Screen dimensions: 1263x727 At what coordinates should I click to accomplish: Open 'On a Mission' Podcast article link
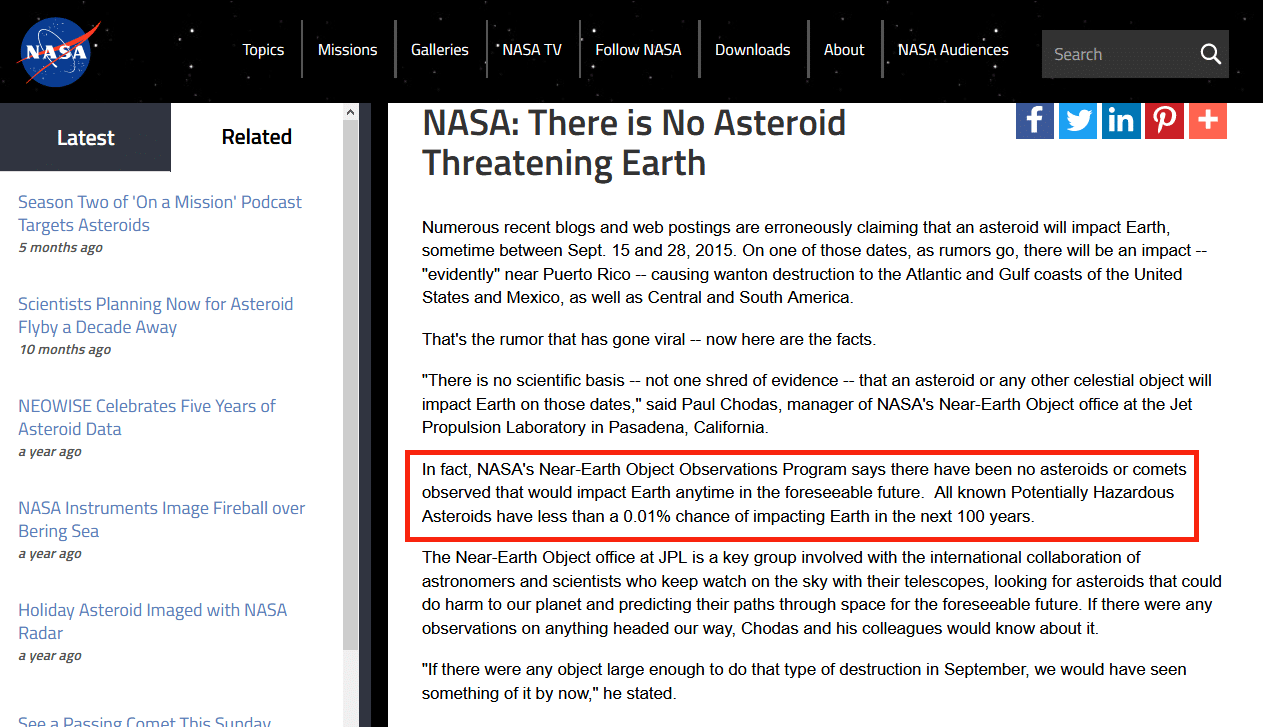click(159, 213)
